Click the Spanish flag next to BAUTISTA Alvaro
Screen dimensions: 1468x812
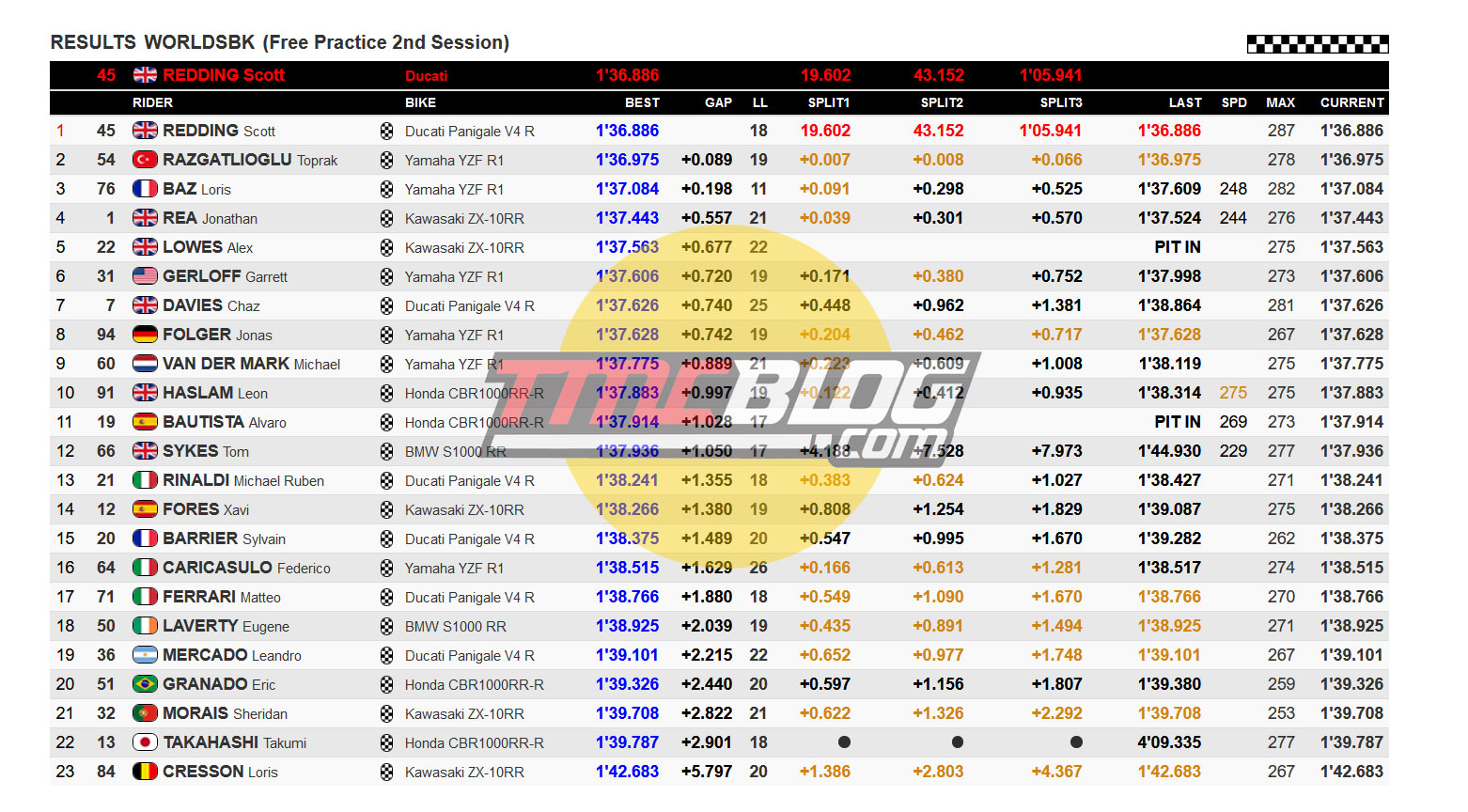145,422
